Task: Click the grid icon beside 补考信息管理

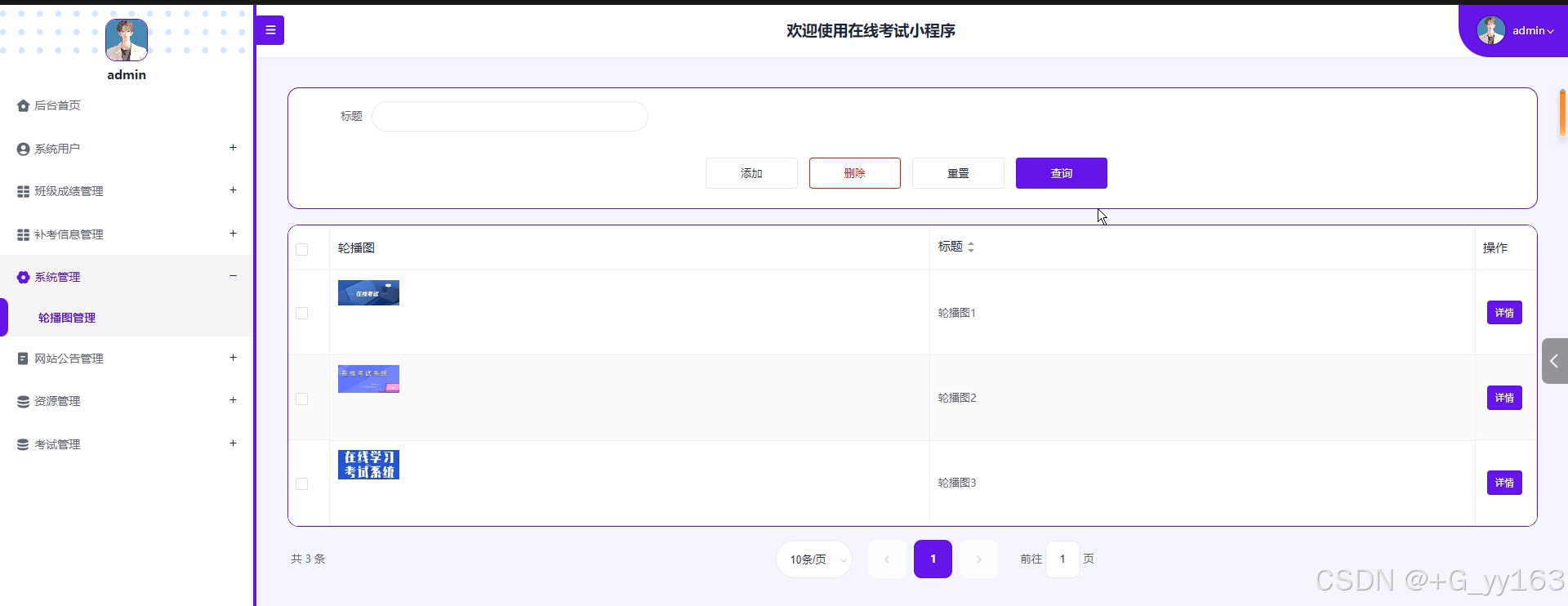Action: pyautogui.click(x=23, y=234)
